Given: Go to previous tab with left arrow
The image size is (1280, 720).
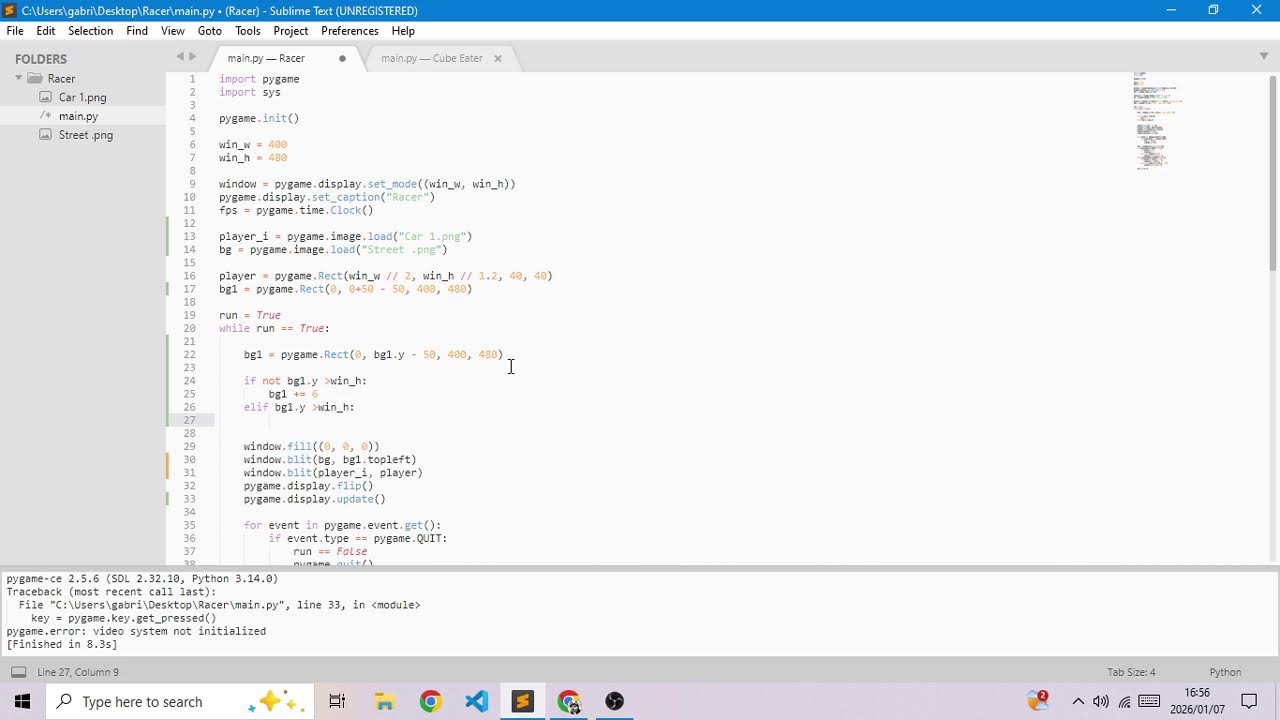Looking at the screenshot, I should click(x=180, y=57).
